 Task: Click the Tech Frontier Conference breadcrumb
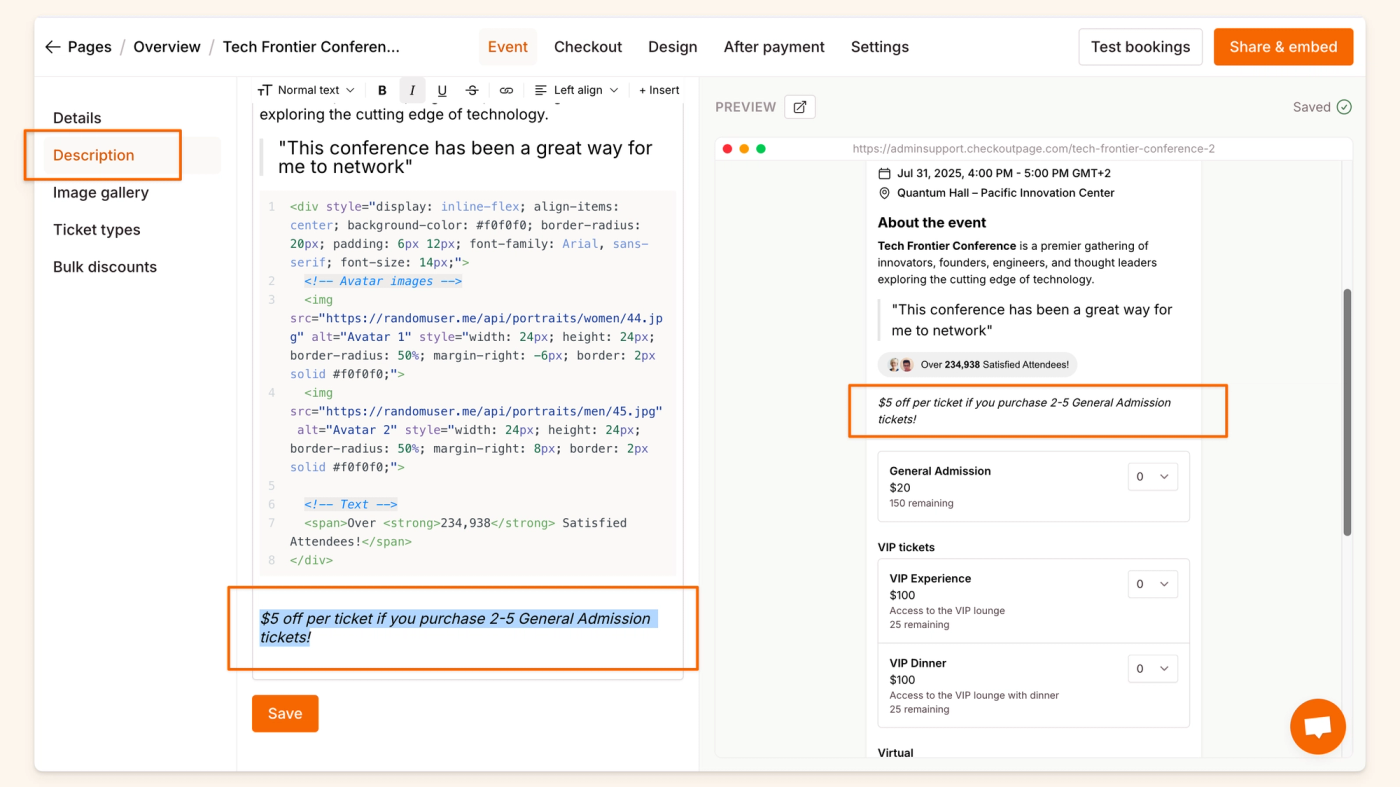(x=311, y=47)
